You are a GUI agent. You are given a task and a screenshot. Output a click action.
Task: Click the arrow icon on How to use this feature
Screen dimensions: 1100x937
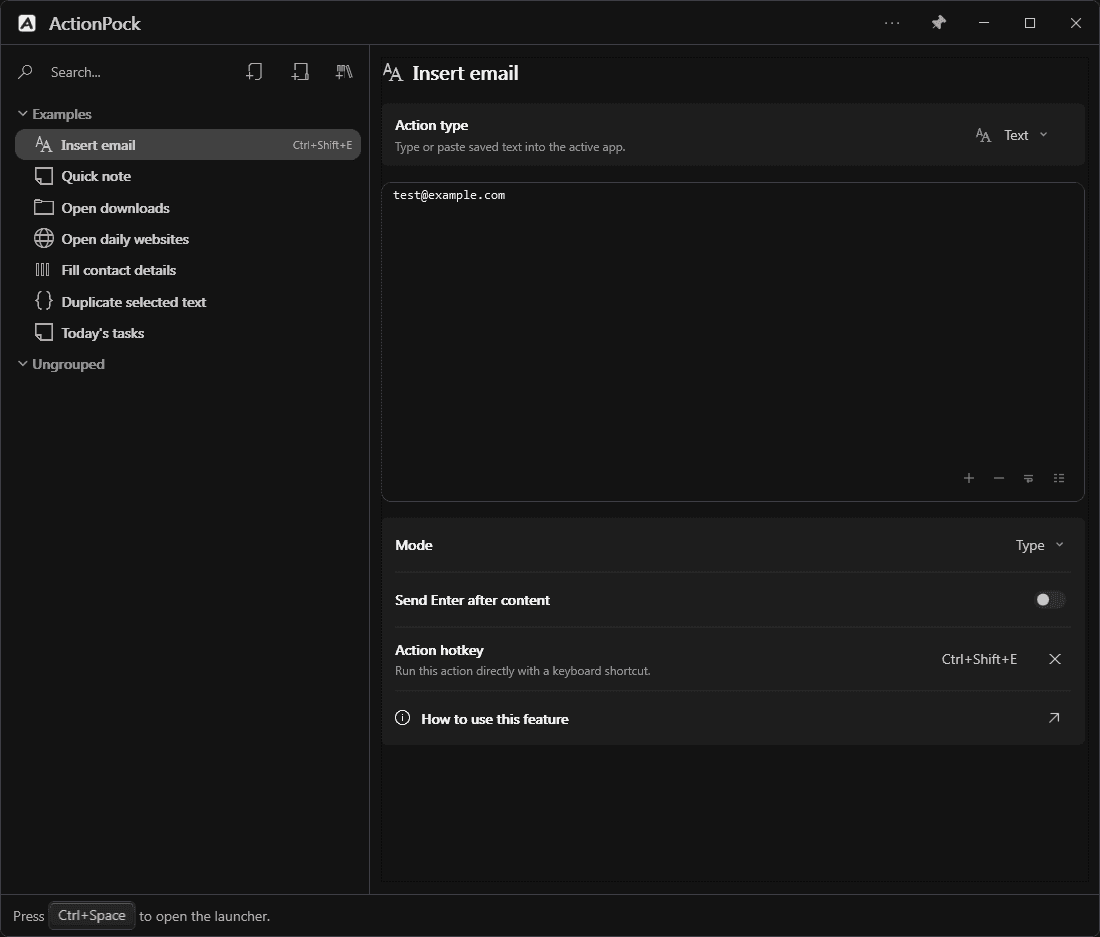1054,717
